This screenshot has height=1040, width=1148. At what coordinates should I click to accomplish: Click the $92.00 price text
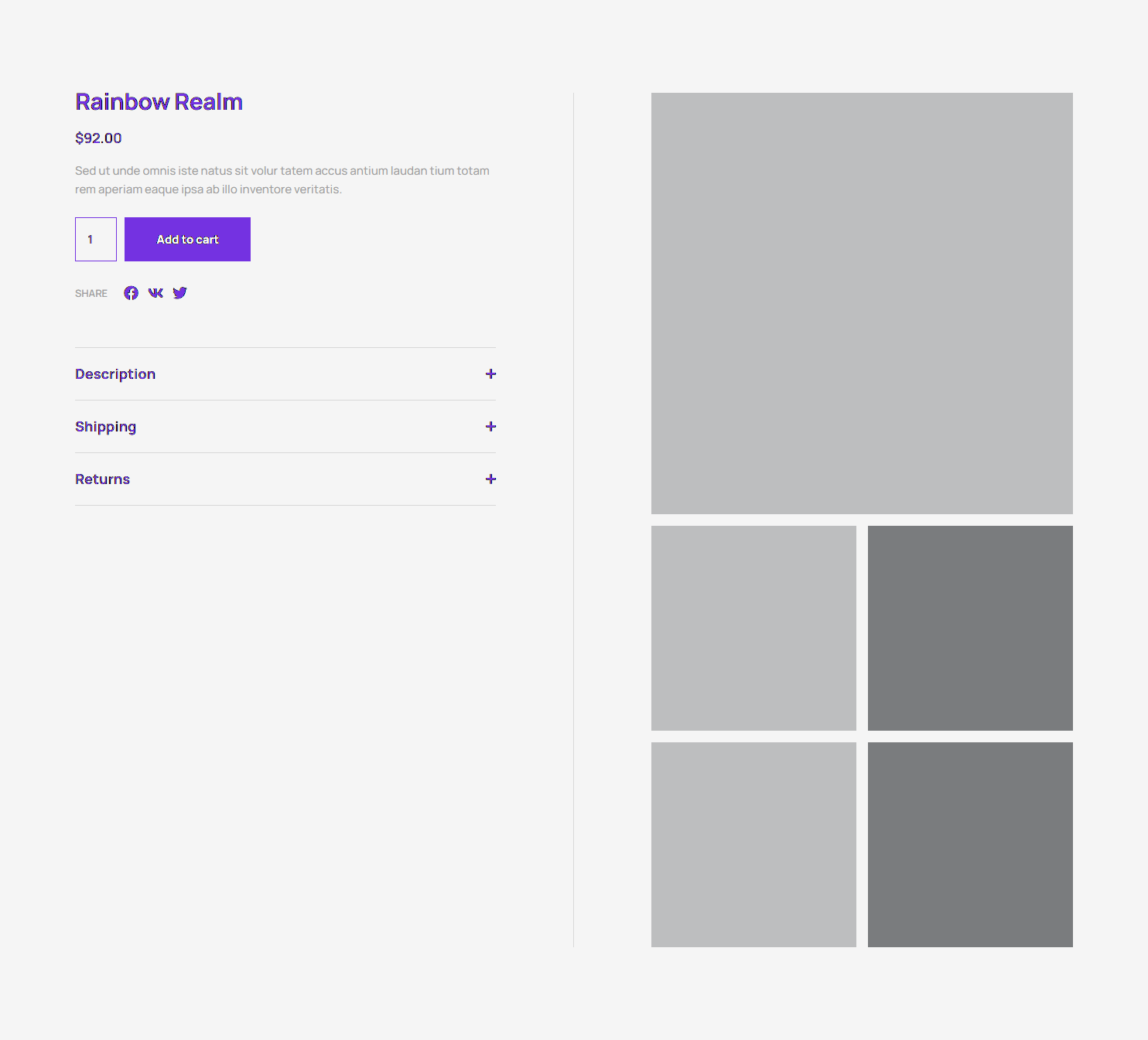click(x=98, y=138)
